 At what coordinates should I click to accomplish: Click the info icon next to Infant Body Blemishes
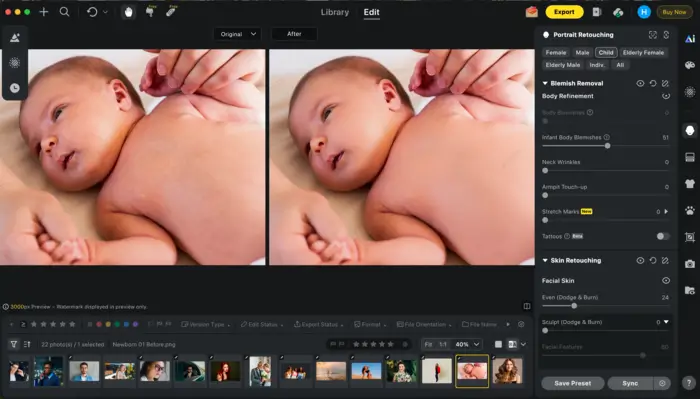pyautogui.click(x=607, y=137)
